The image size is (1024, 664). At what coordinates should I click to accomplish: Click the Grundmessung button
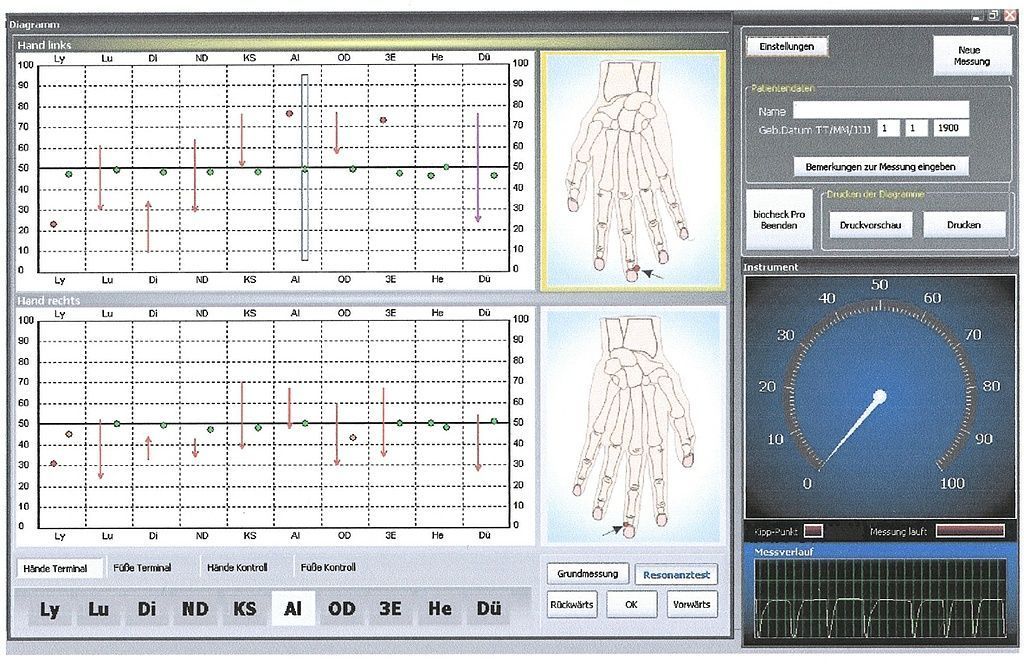click(588, 574)
